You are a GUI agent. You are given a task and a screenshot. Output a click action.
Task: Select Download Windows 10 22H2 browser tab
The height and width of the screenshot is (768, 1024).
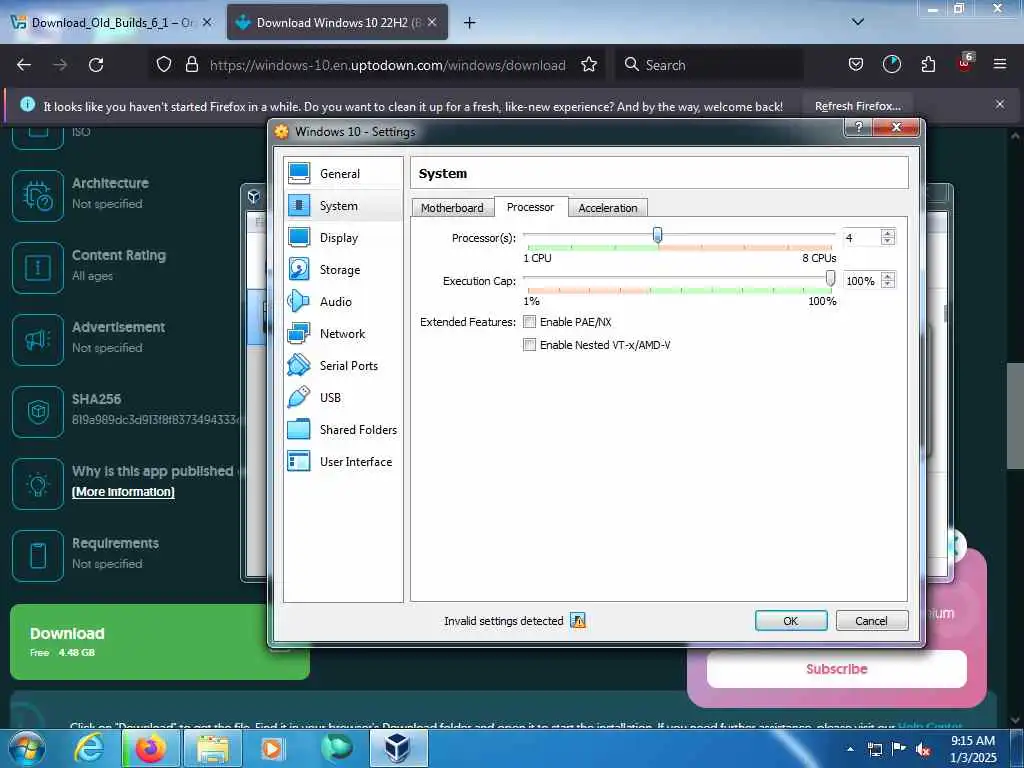pyautogui.click(x=337, y=23)
